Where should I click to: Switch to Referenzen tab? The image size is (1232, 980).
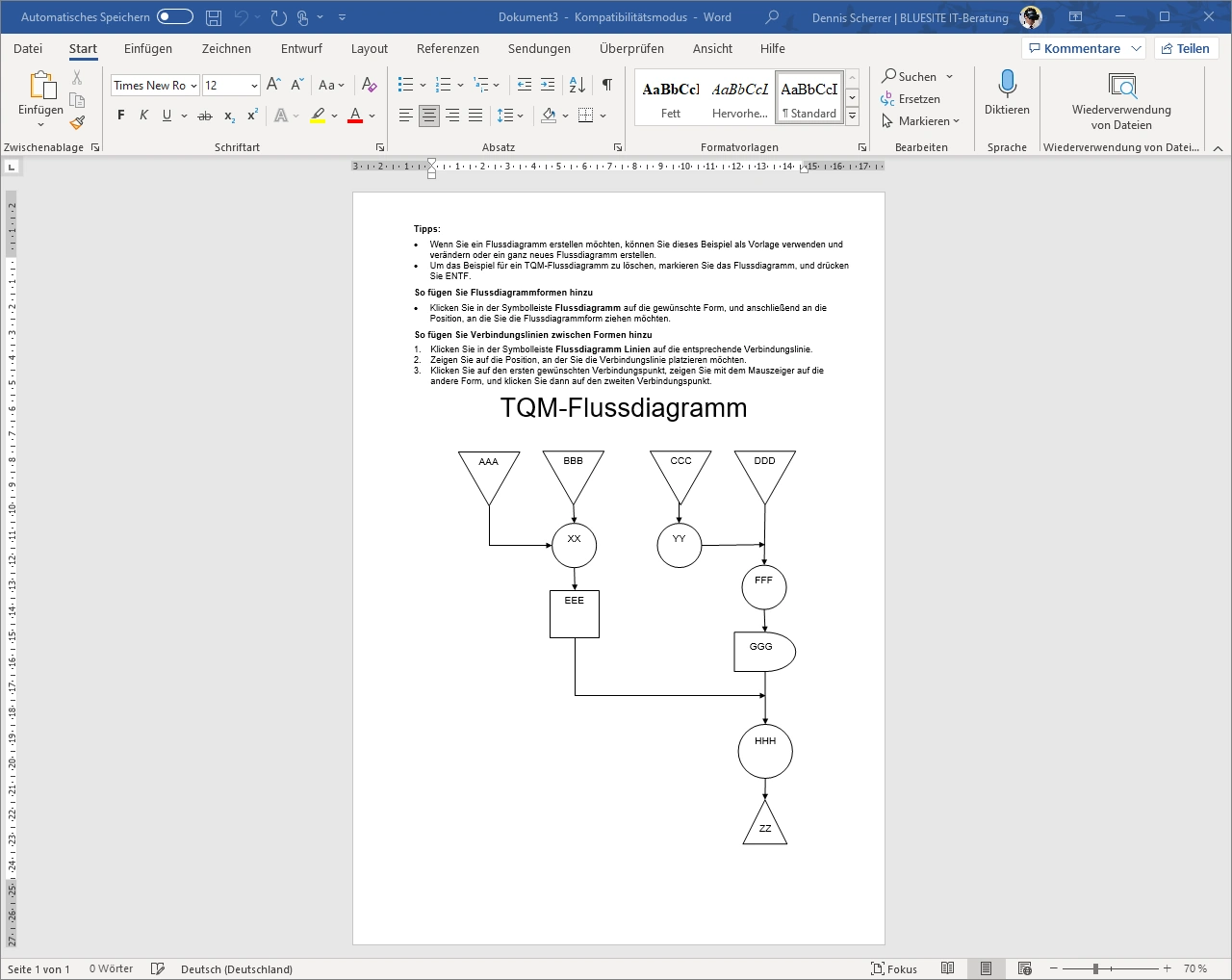click(x=448, y=48)
